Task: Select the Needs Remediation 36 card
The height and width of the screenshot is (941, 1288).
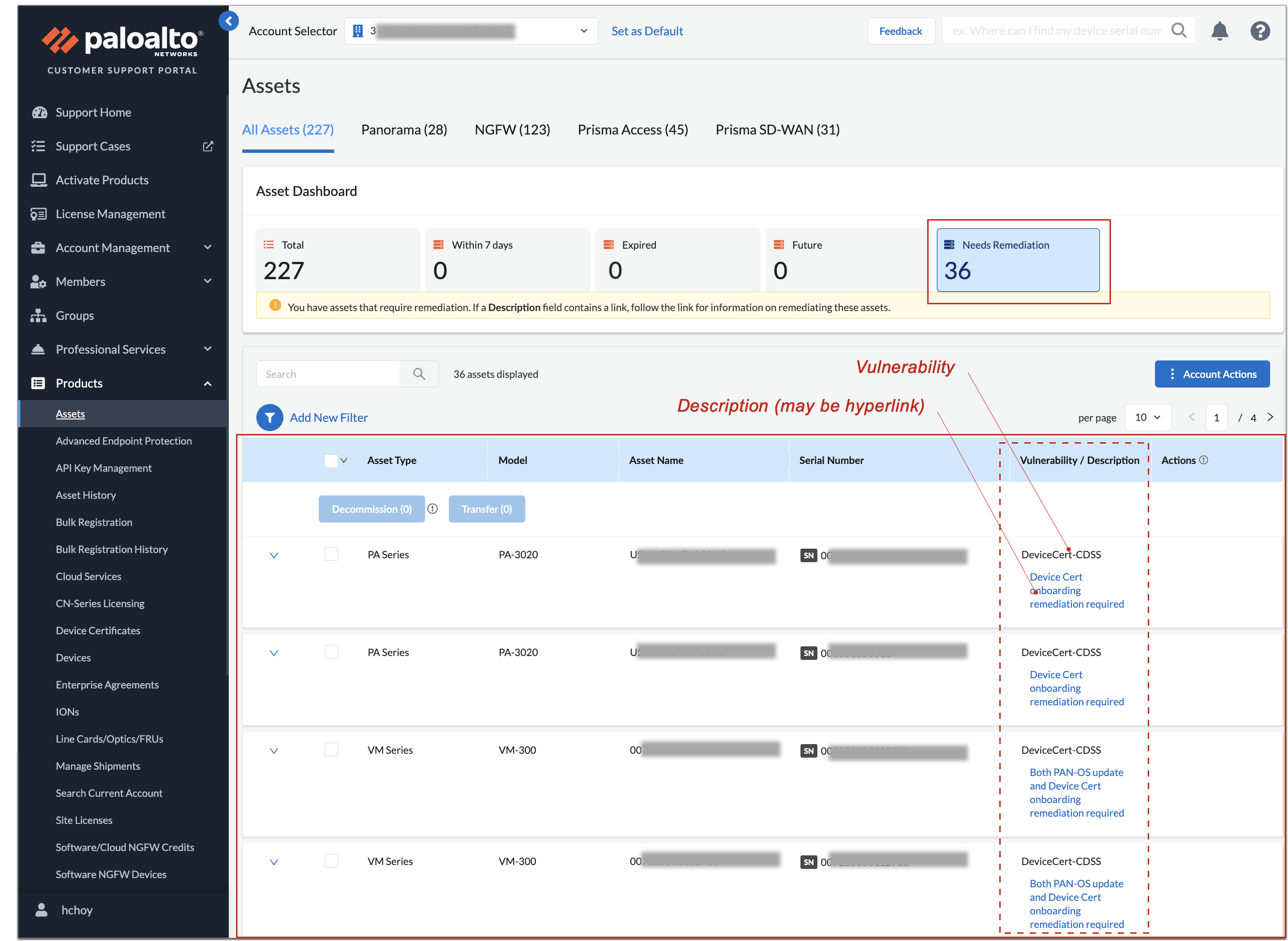Action: (1017, 260)
